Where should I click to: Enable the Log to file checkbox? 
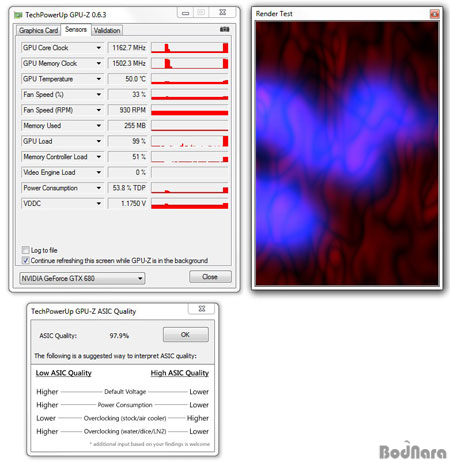click(x=25, y=250)
